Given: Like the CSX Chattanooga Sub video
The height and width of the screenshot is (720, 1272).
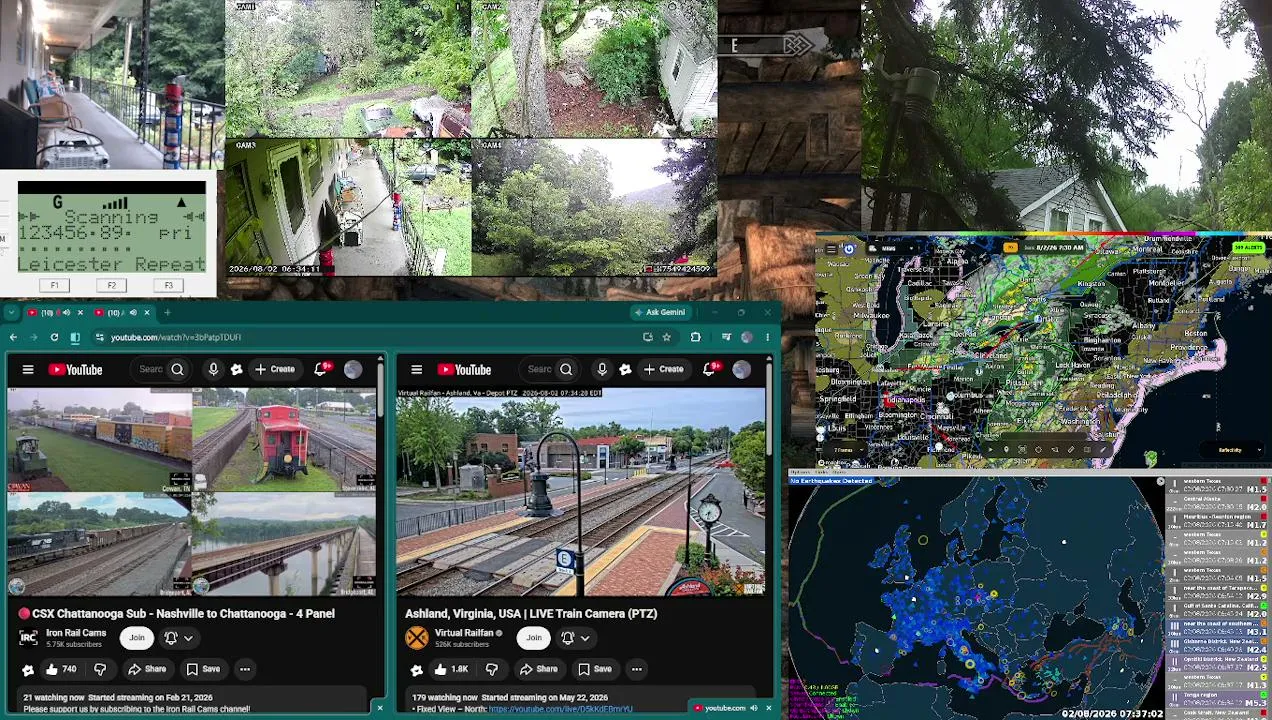Looking at the screenshot, I should tap(61, 669).
